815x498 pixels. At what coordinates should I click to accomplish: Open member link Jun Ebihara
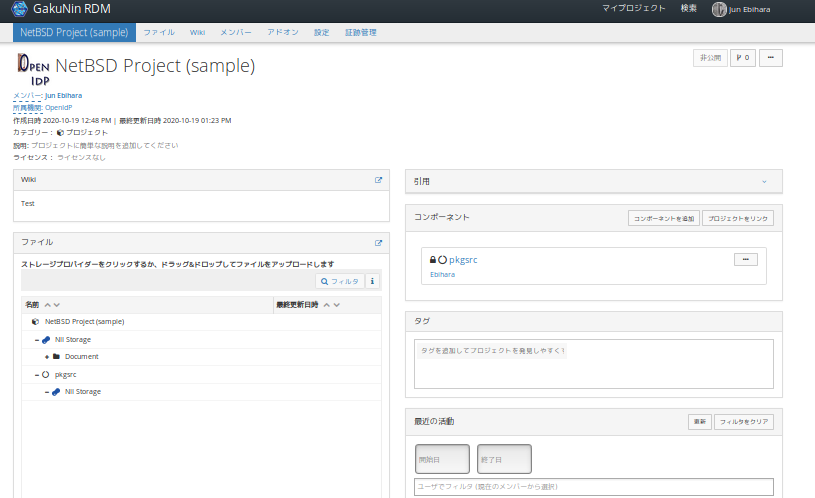63,96
